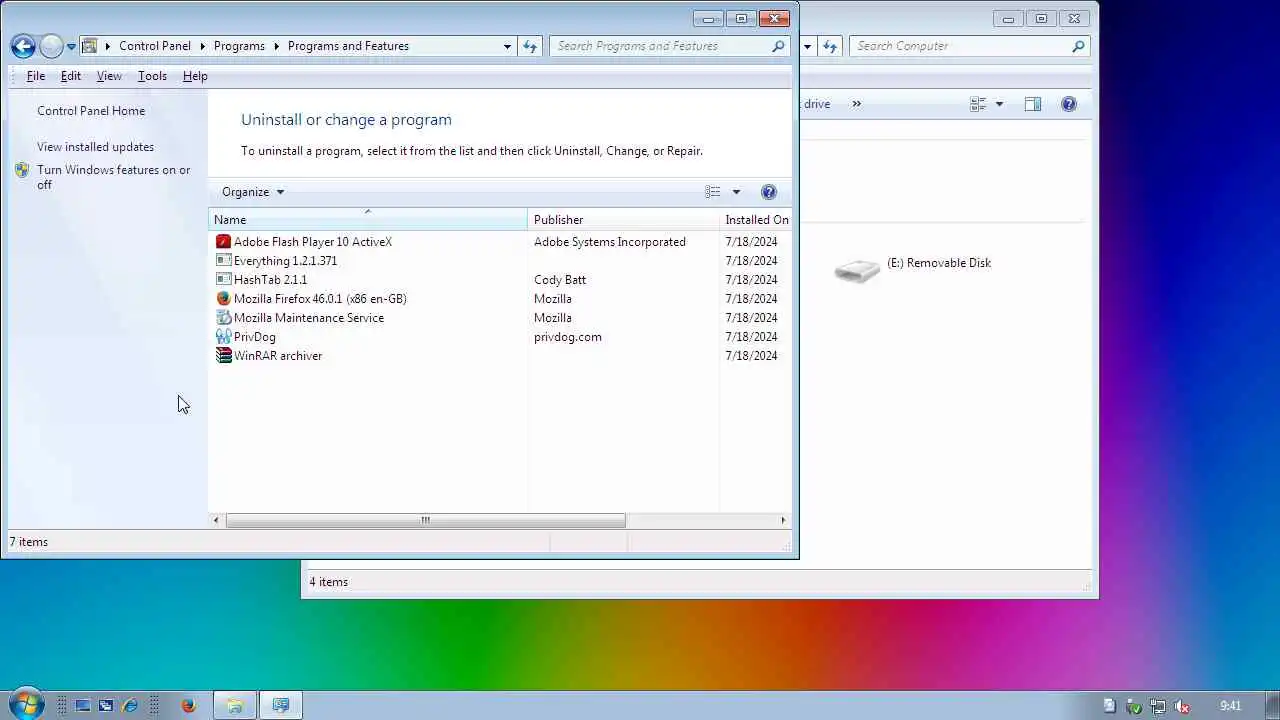
Task: Open the Help menu
Action: tap(195, 76)
